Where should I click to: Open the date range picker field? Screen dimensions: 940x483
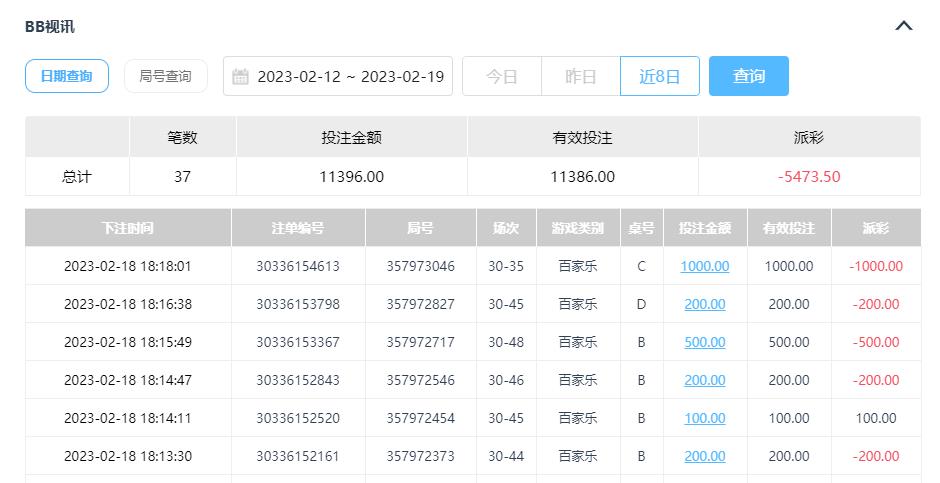[x=349, y=77]
